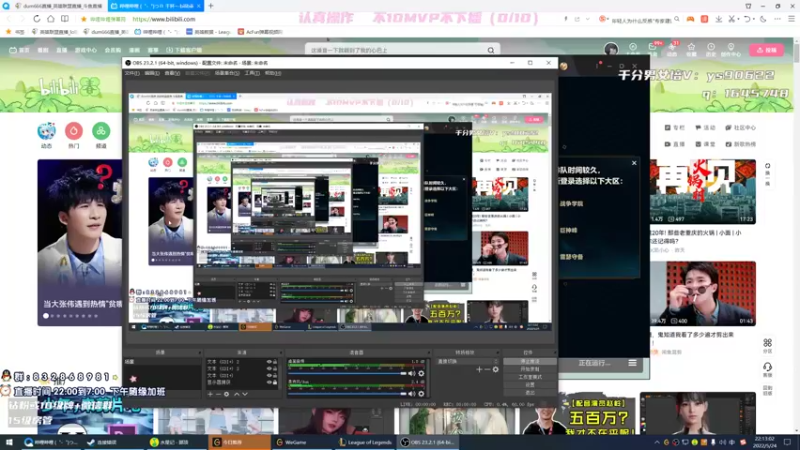Click browser address bar www.bilibili.com
The image size is (800, 450).
pos(164,19)
